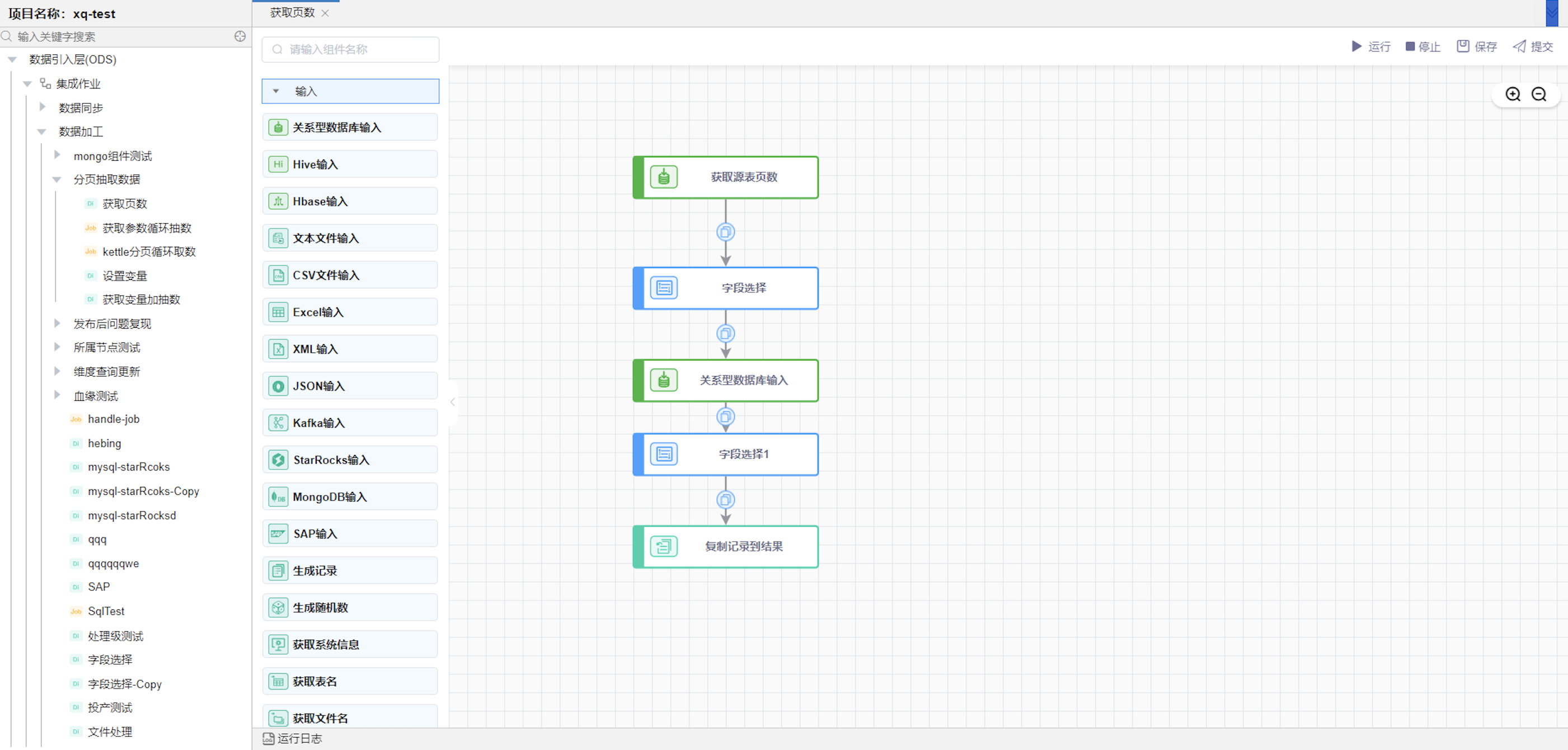1568x750 pixels.
Task: Click the 提交 submit button
Action: 1533,46
